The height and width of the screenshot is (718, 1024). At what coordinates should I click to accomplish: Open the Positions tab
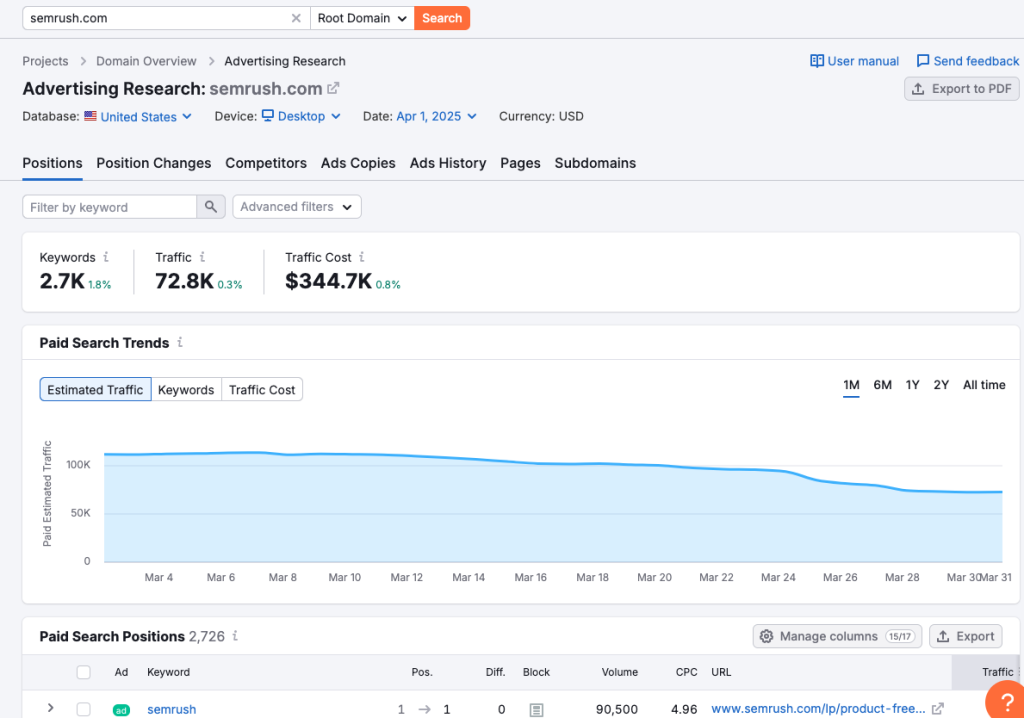point(52,163)
